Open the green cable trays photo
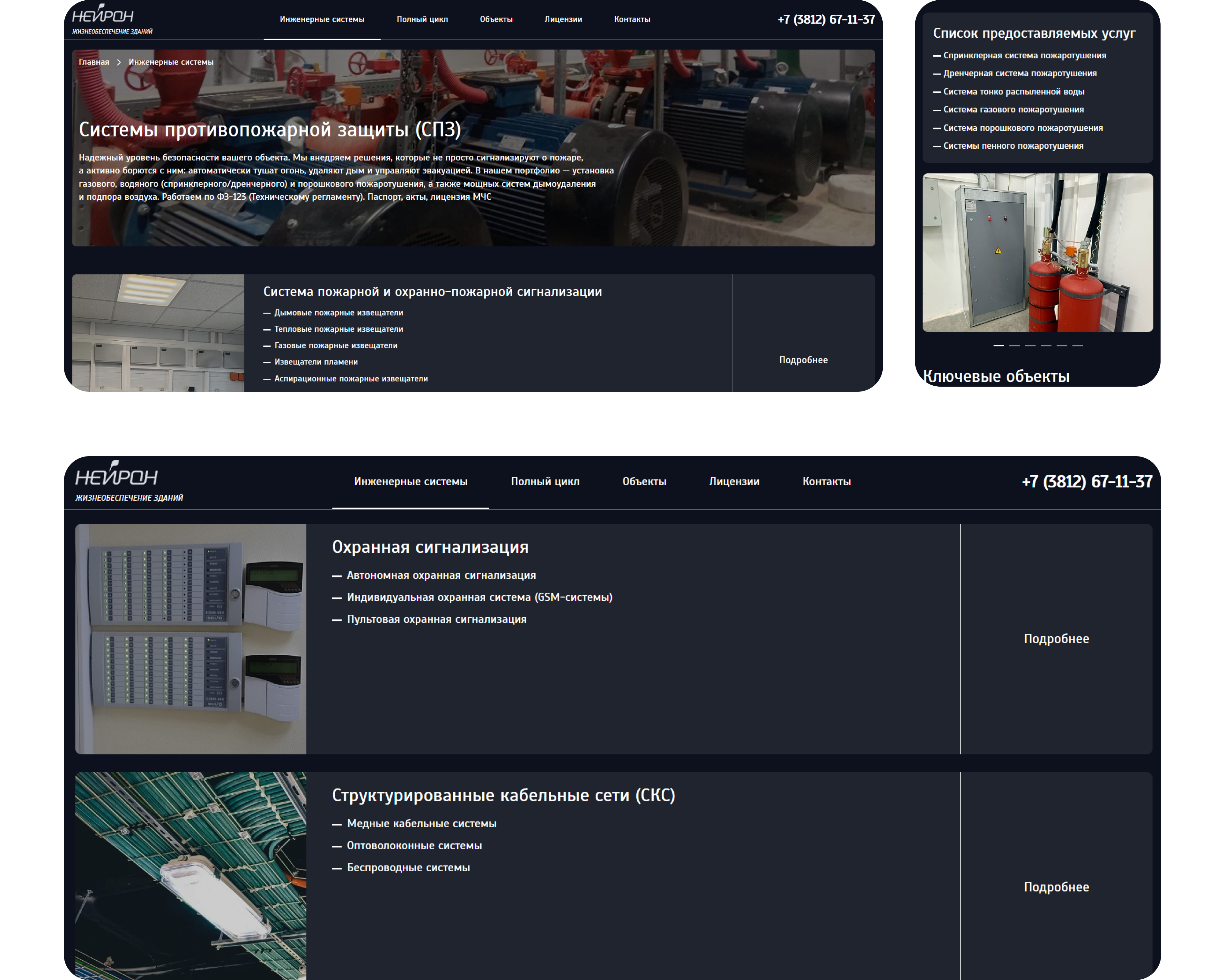The image size is (1225, 980). pos(190,875)
